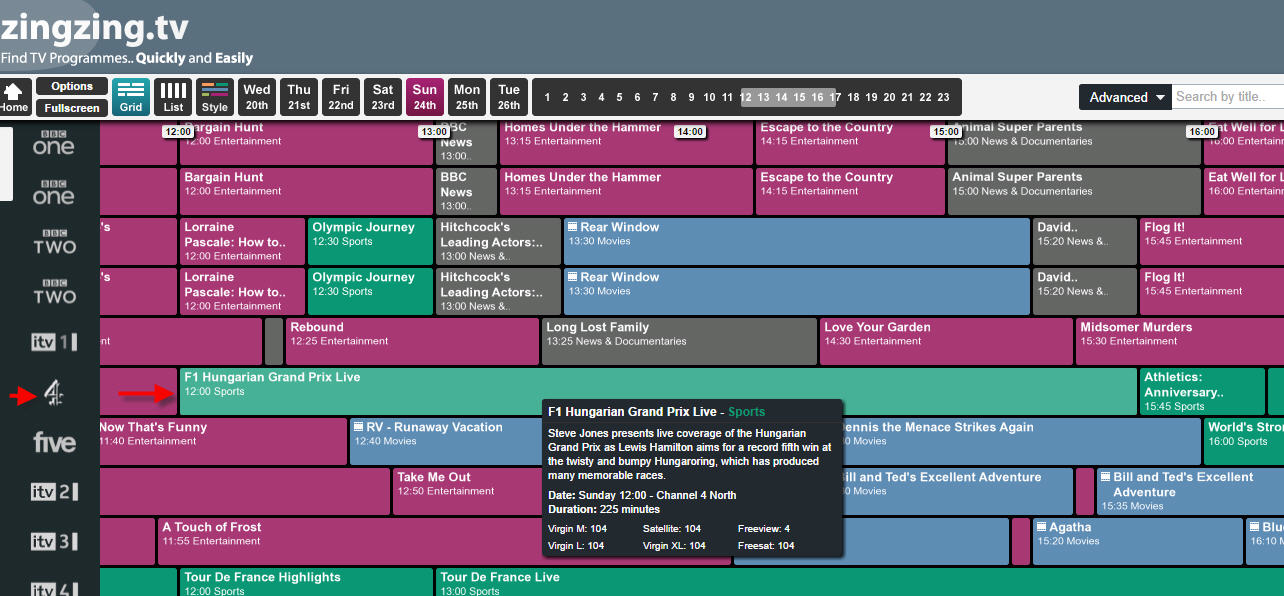Switch to Grid view
Image resolution: width=1284 pixels, height=596 pixels.
131,98
